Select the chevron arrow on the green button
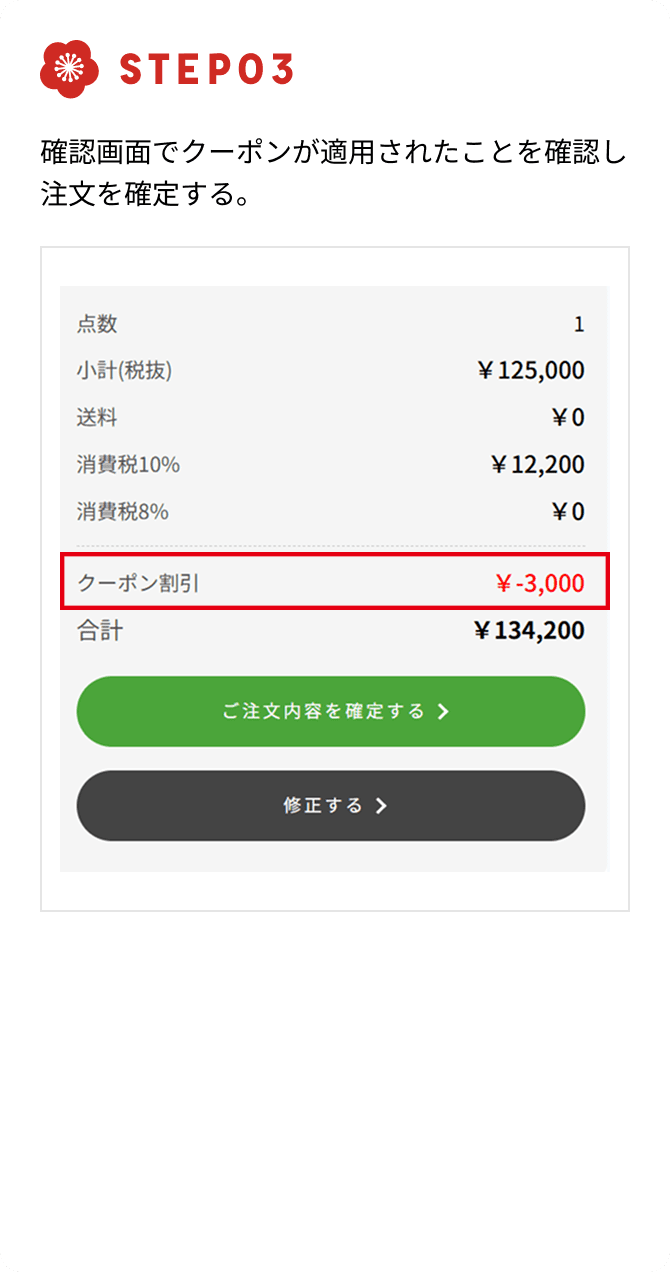Screen dimensions: 670x1272 (x=444, y=713)
